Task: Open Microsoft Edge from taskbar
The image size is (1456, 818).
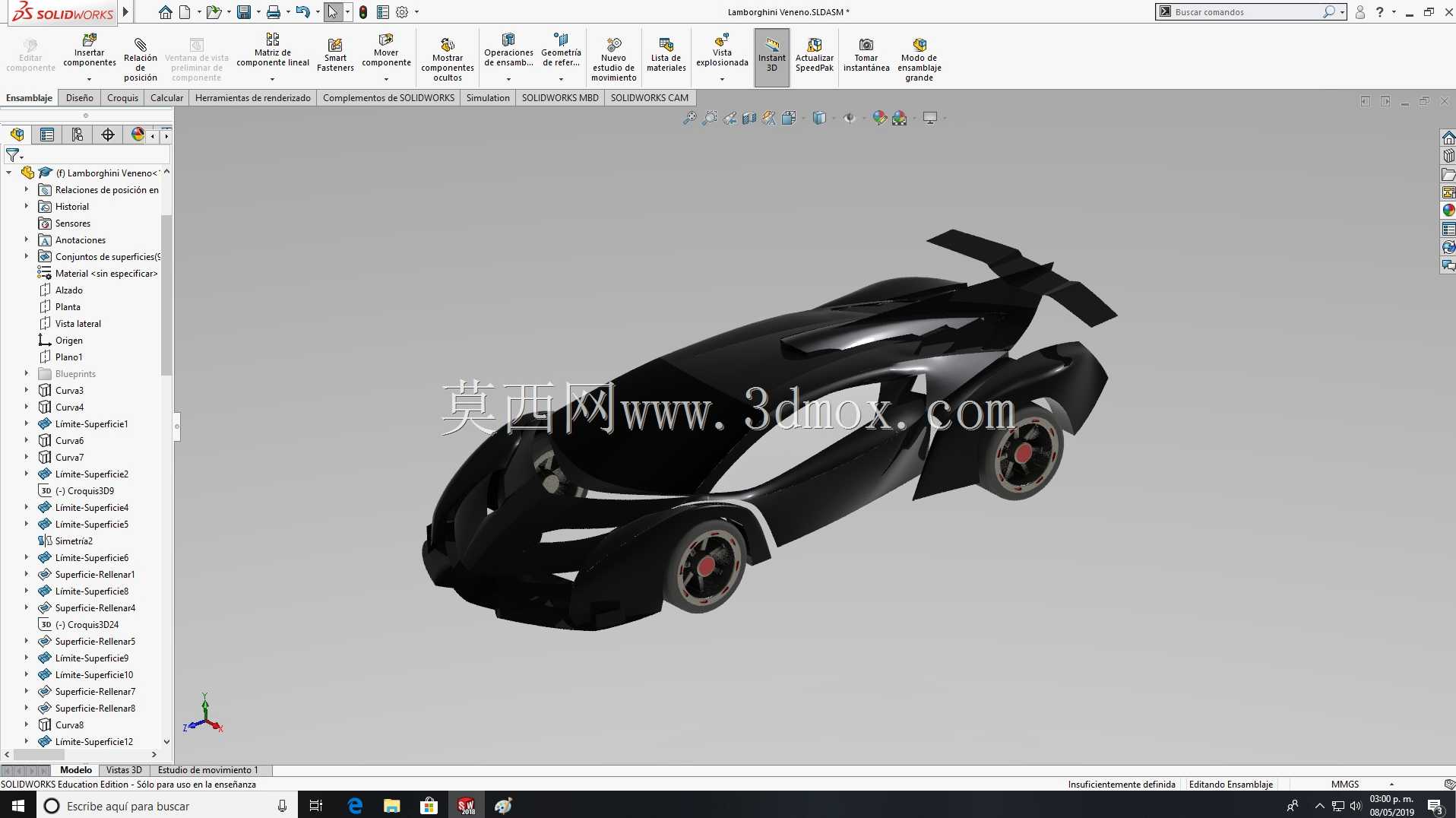Action: point(354,805)
